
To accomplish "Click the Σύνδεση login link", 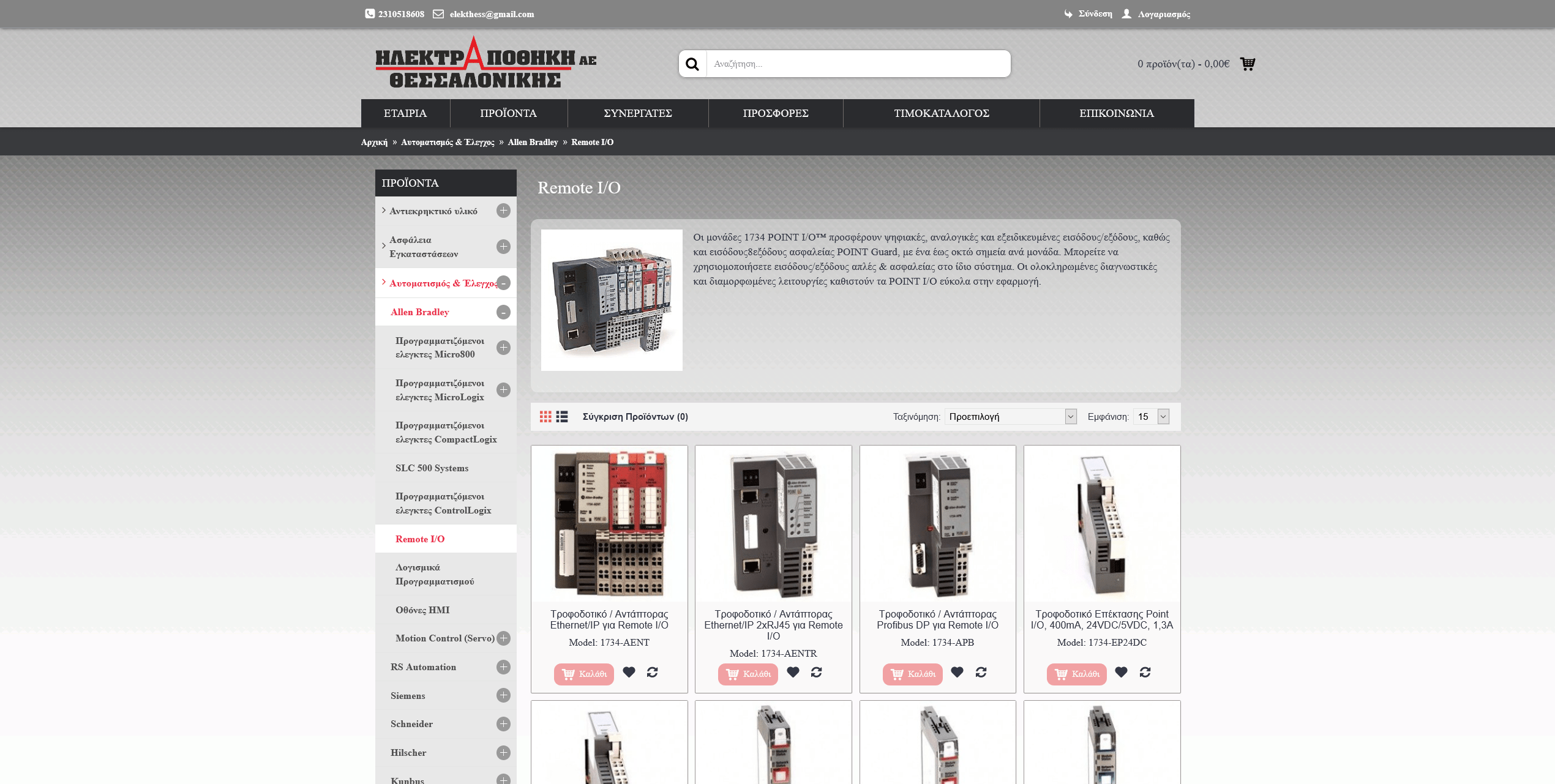I will (x=1095, y=13).
